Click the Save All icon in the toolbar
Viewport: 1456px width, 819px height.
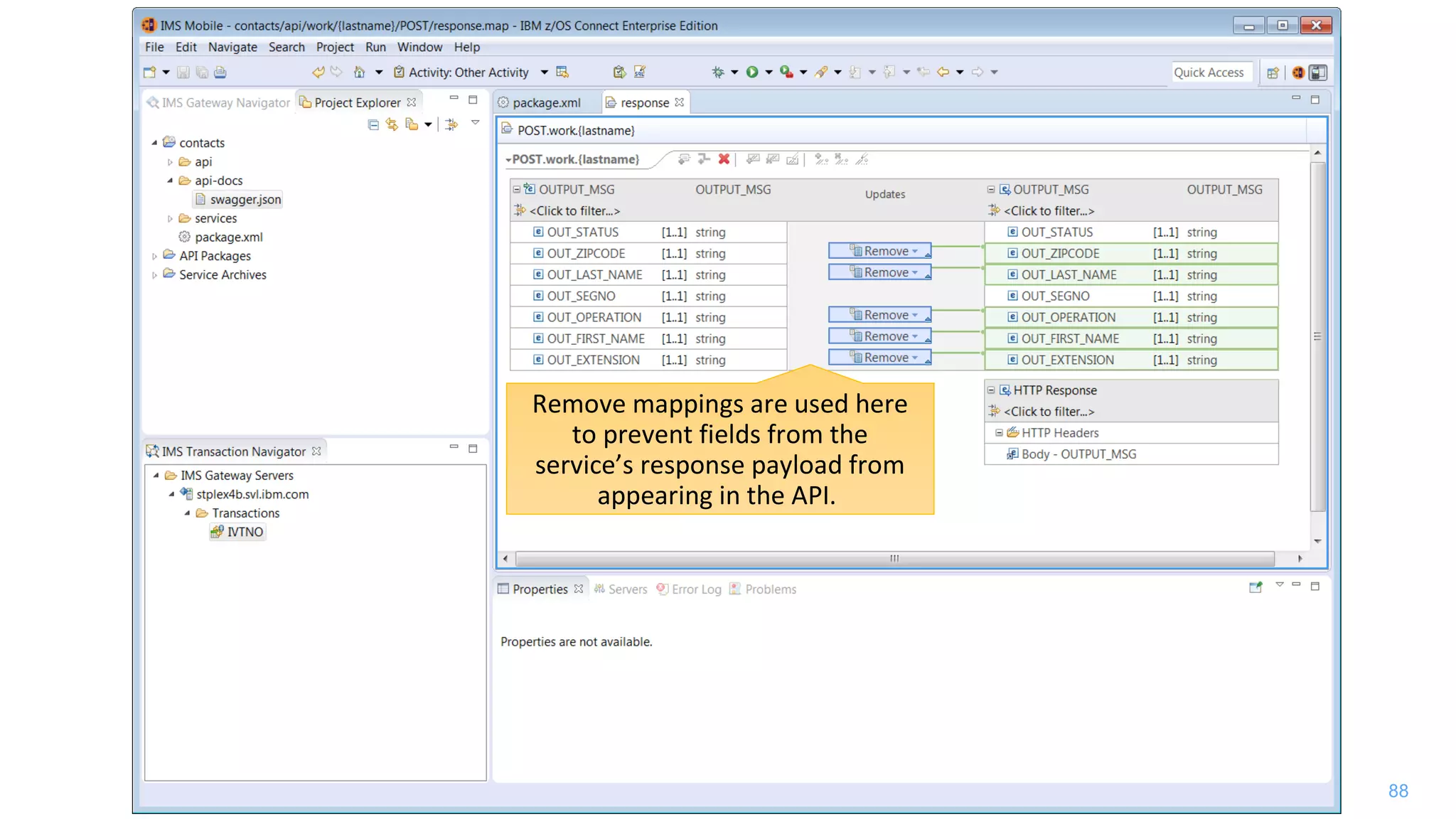point(202,72)
